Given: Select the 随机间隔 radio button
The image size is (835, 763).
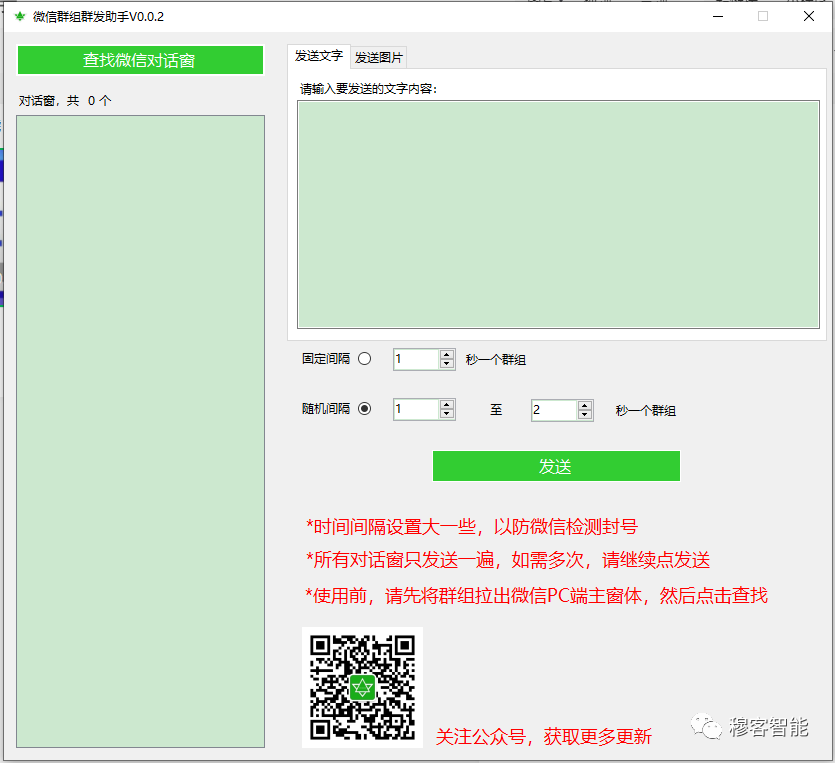Looking at the screenshot, I should (x=364, y=409).
